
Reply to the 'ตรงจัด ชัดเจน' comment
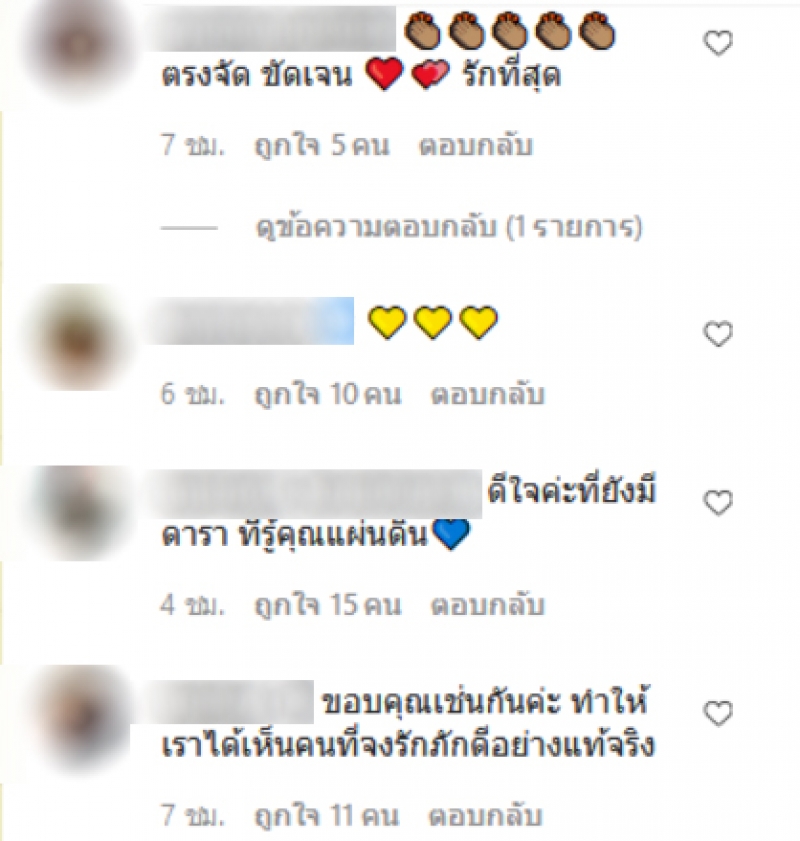[x=476, y=145]
